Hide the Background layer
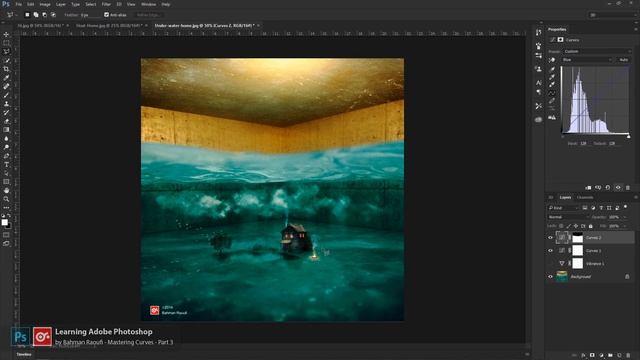Screen dimensions: 640x360 [550, 277]
